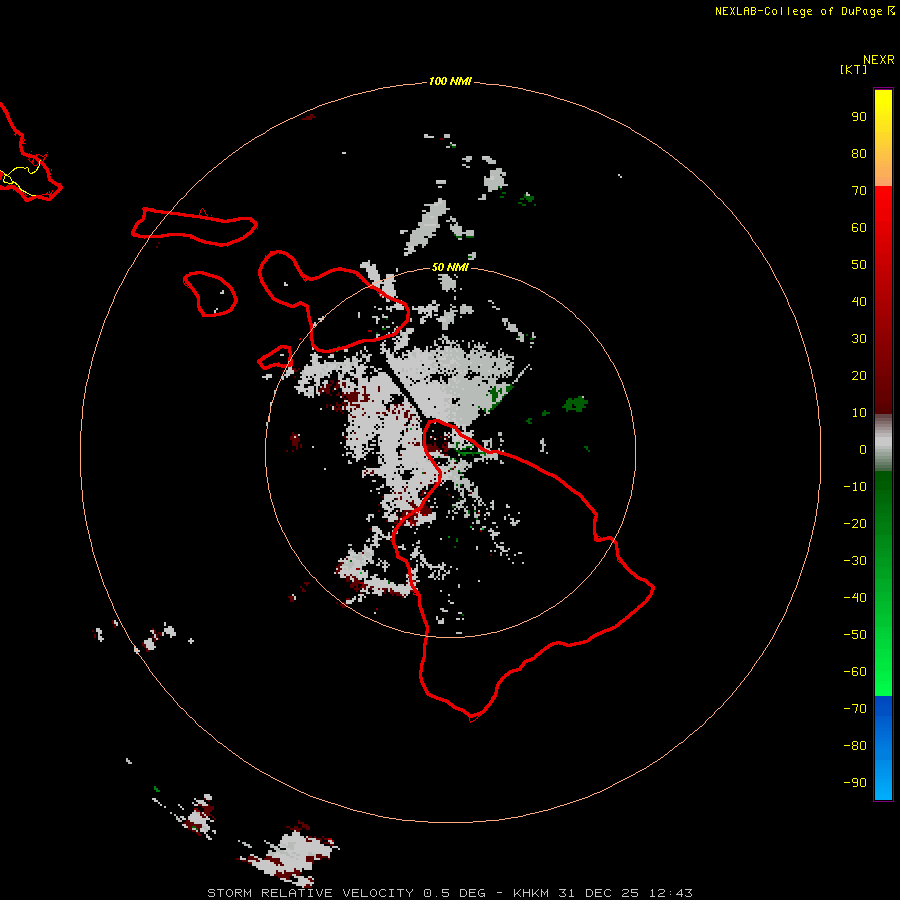Click the 70 value on the velocity scale
900x900 pixels.
click(x=859, y=191)
